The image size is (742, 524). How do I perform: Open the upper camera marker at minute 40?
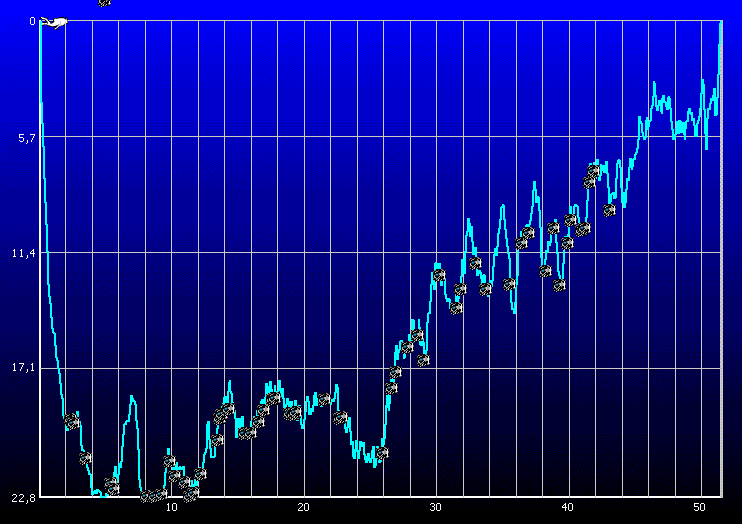click(571, 220)
